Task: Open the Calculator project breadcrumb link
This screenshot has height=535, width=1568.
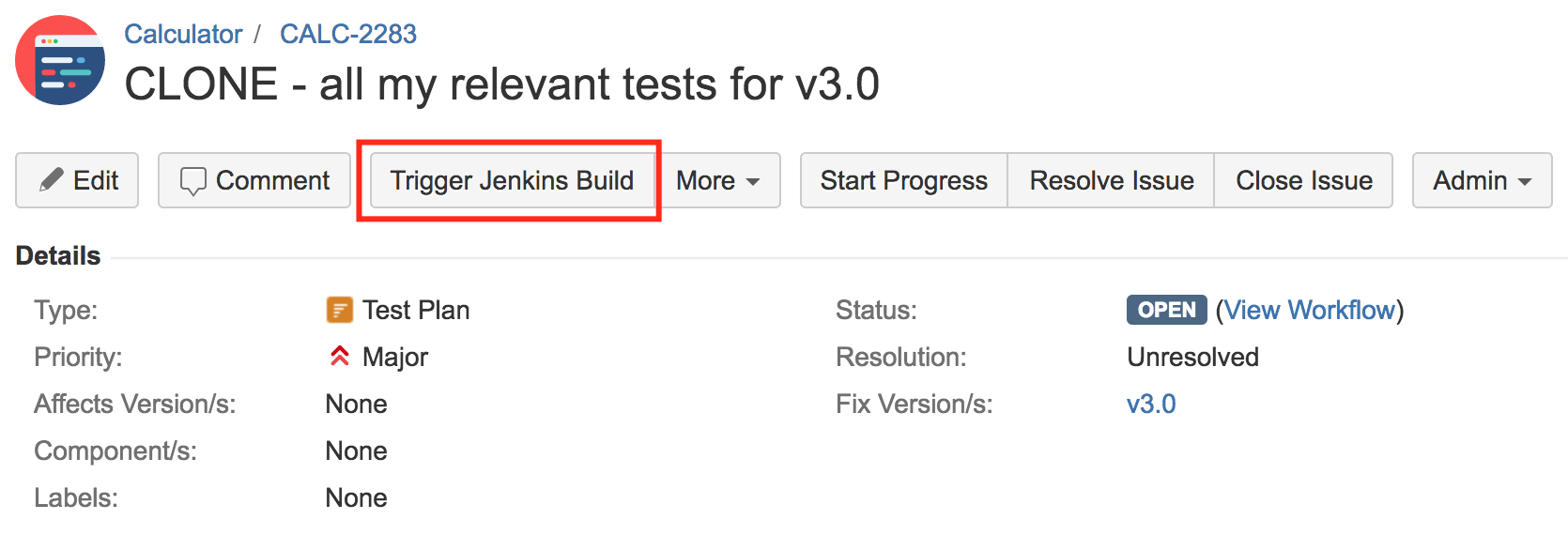Action: coord(183,34)
